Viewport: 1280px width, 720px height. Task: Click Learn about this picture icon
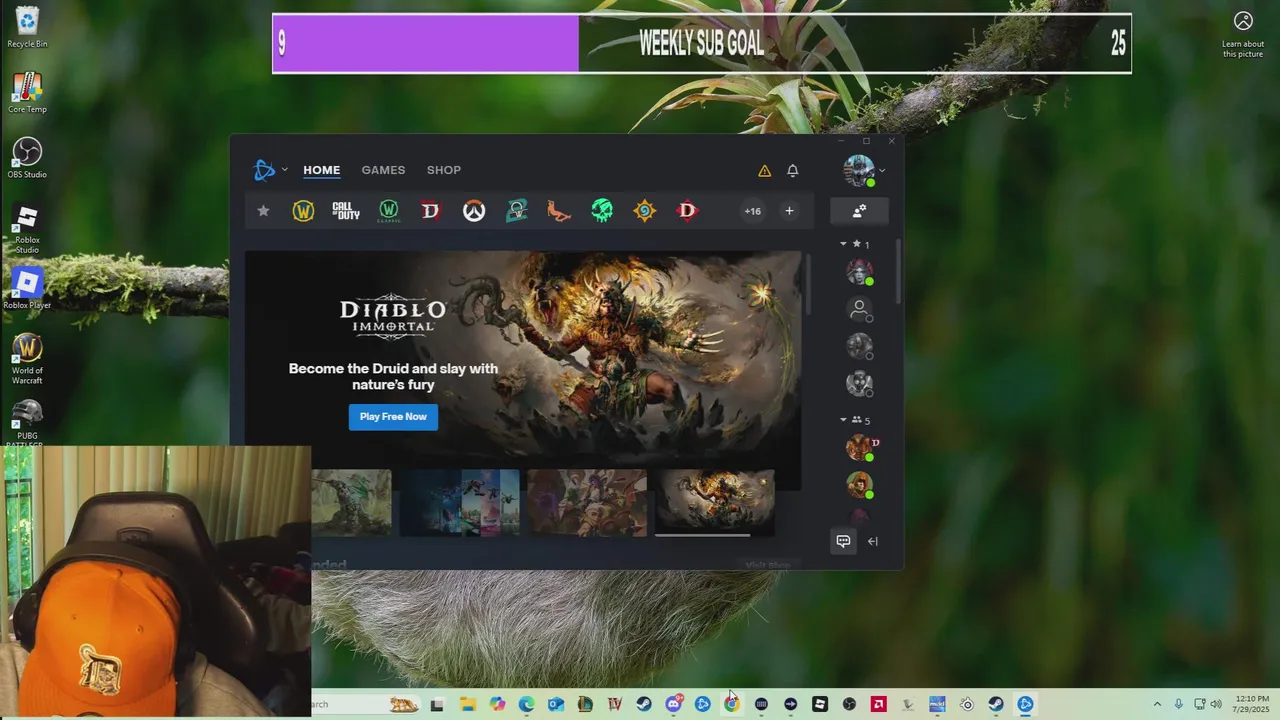point(1243,34)
